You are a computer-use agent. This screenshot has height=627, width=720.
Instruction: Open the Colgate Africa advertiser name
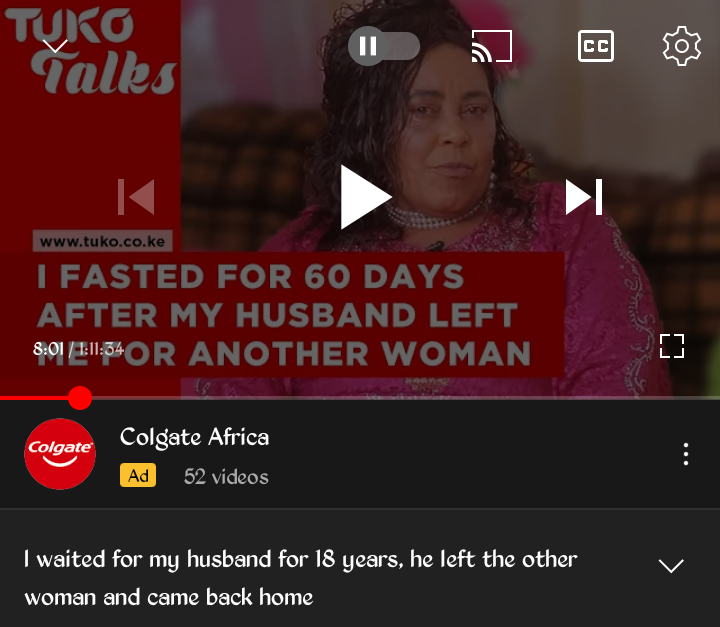click(x=194, y=437)
